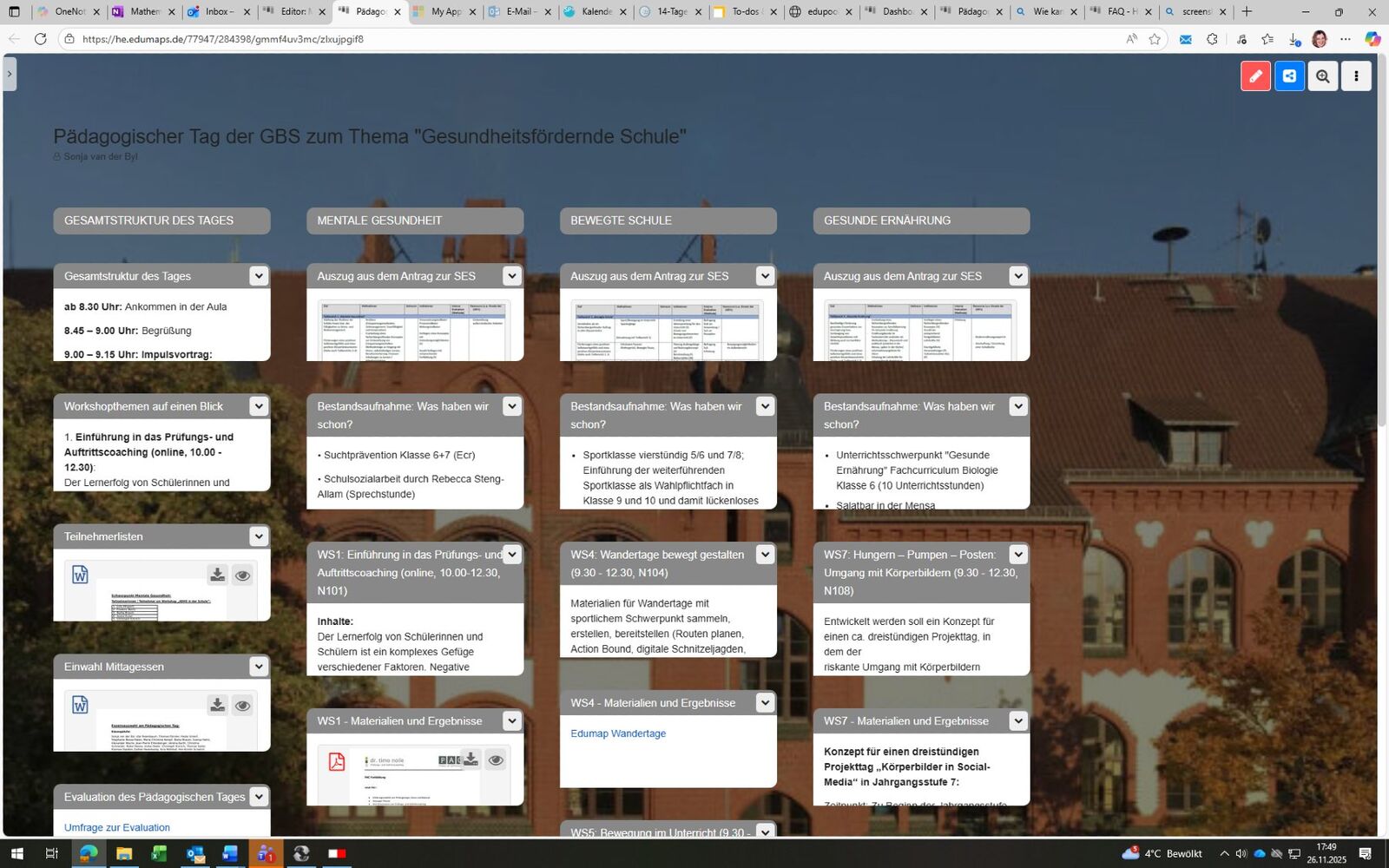Open the left sidebar expand arrow
This screenshot has width=1389, height=868.
pos(10,74)
